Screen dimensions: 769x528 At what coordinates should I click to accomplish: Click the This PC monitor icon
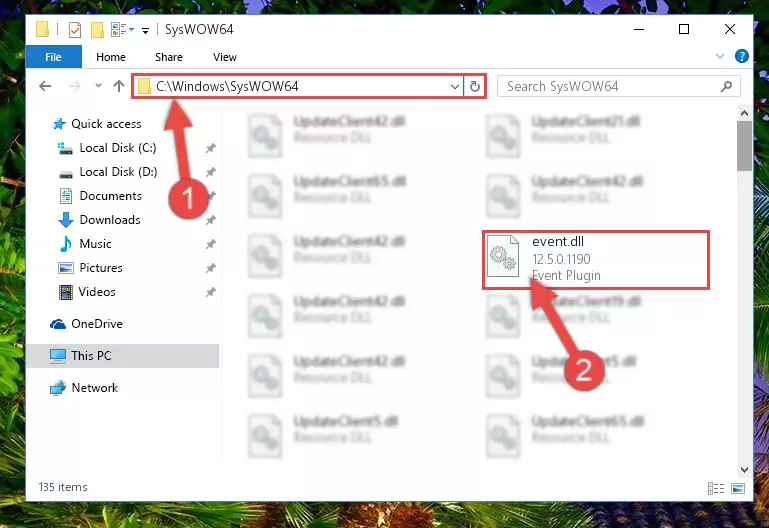pyautogui.click(x=57, y=356)
